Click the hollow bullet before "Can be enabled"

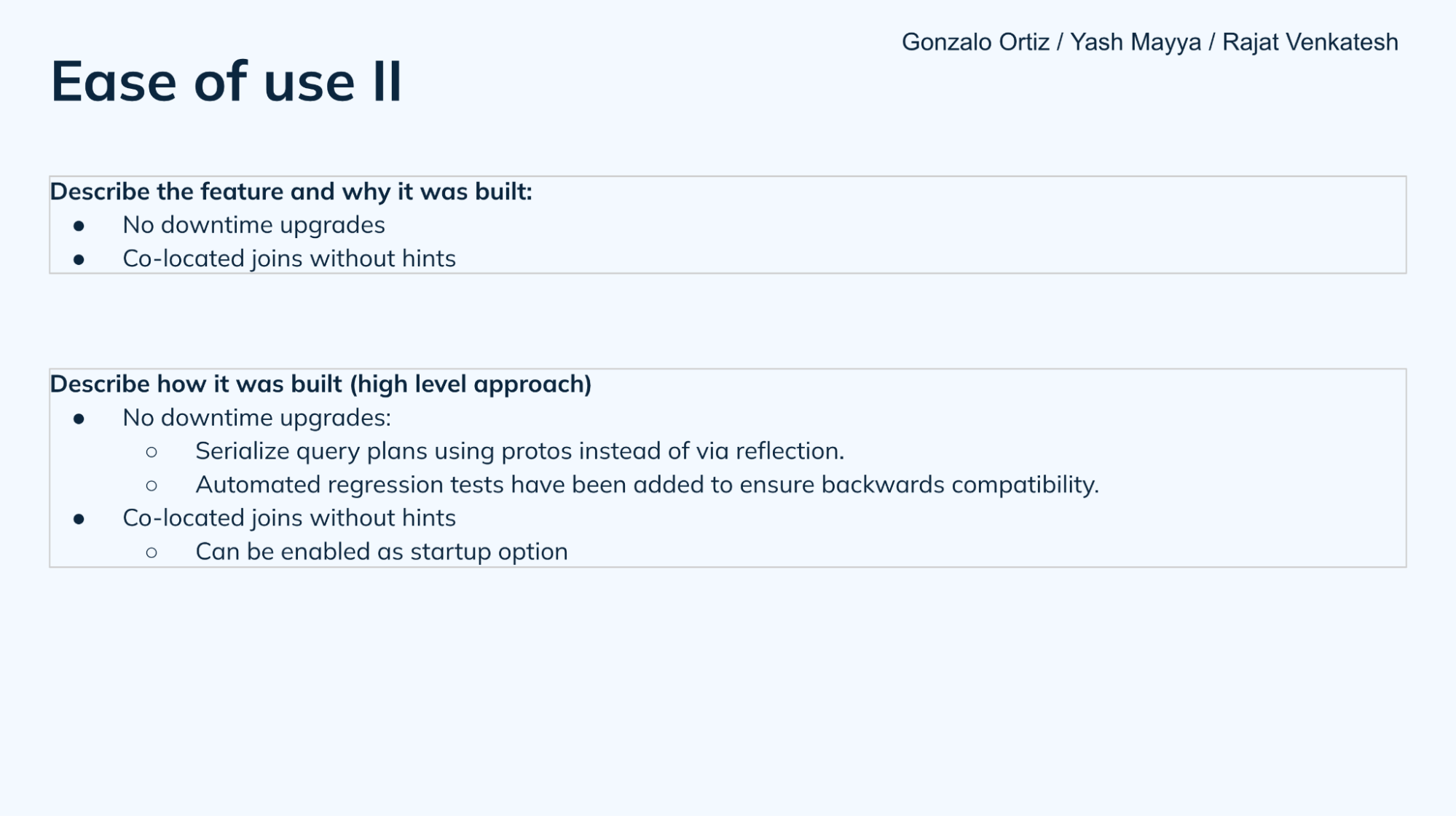point(151,552)
